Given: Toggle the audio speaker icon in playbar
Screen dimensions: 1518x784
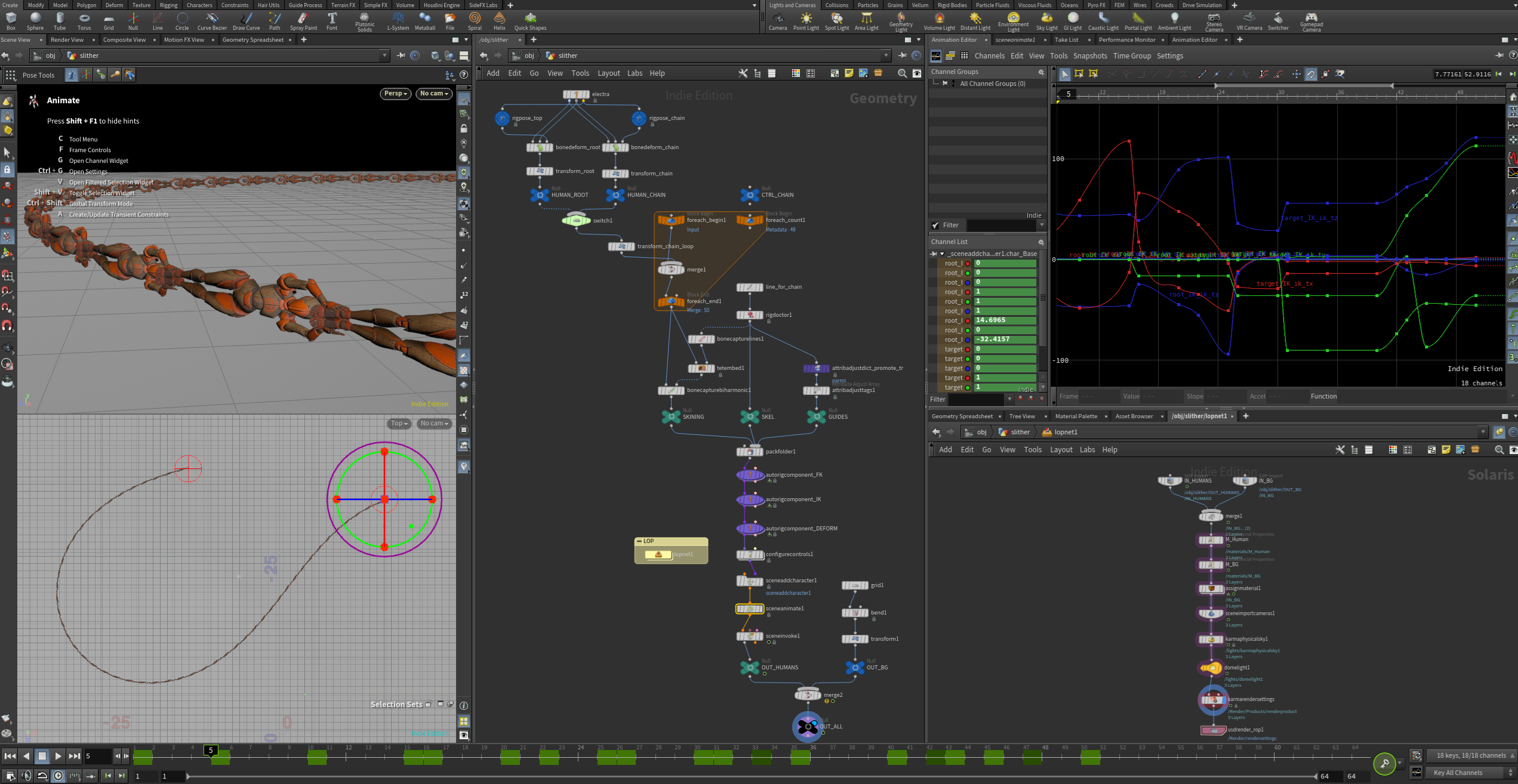Looking at the screenshot, I should click(x=26, y=776).
